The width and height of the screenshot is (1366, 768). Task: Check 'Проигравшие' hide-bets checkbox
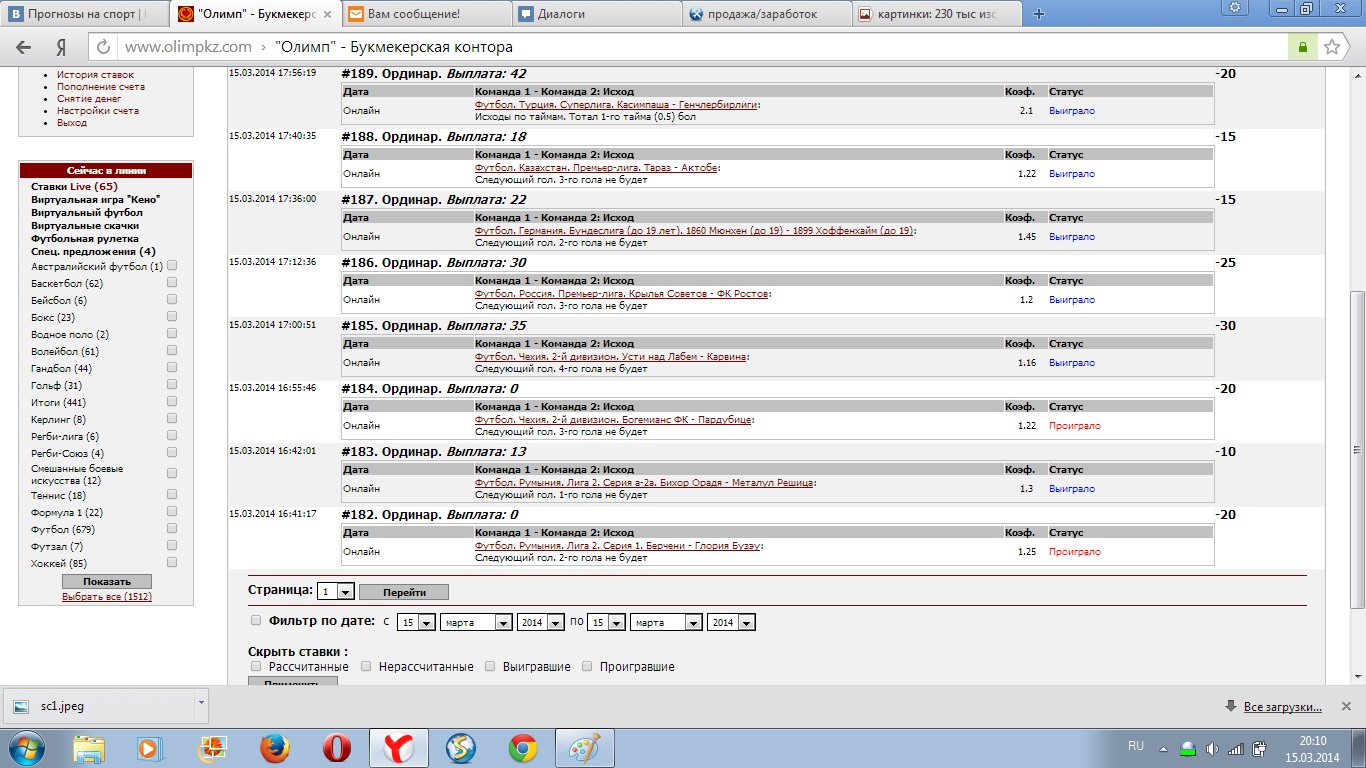click(587, 666)
